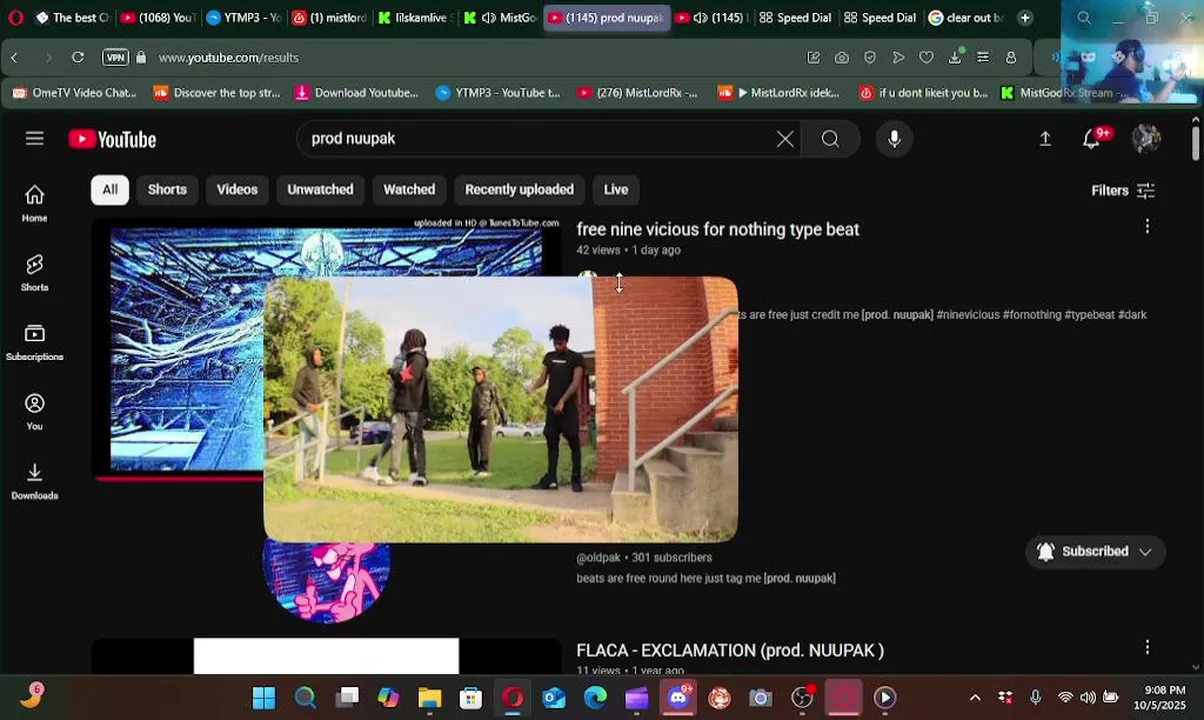Image resolution: width=1204 pixels, height=720 pixels.
Task: Open the YTMP3 - YouTube bookmark
Action: tap(498, 92)
